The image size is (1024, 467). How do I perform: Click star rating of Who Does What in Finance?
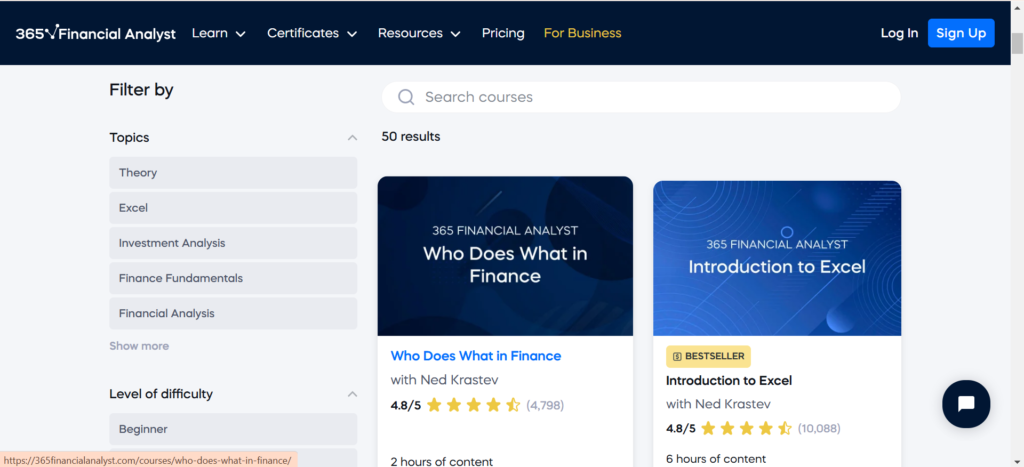coord(473,406)
